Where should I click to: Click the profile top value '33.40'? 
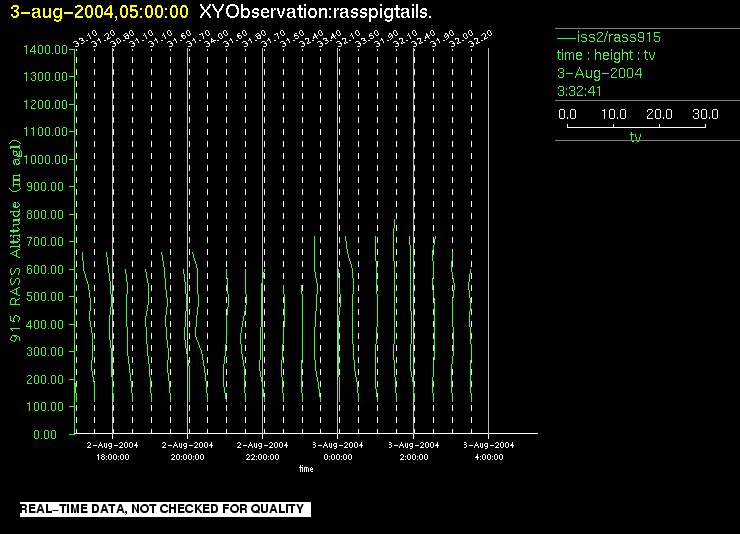(329, 40)
